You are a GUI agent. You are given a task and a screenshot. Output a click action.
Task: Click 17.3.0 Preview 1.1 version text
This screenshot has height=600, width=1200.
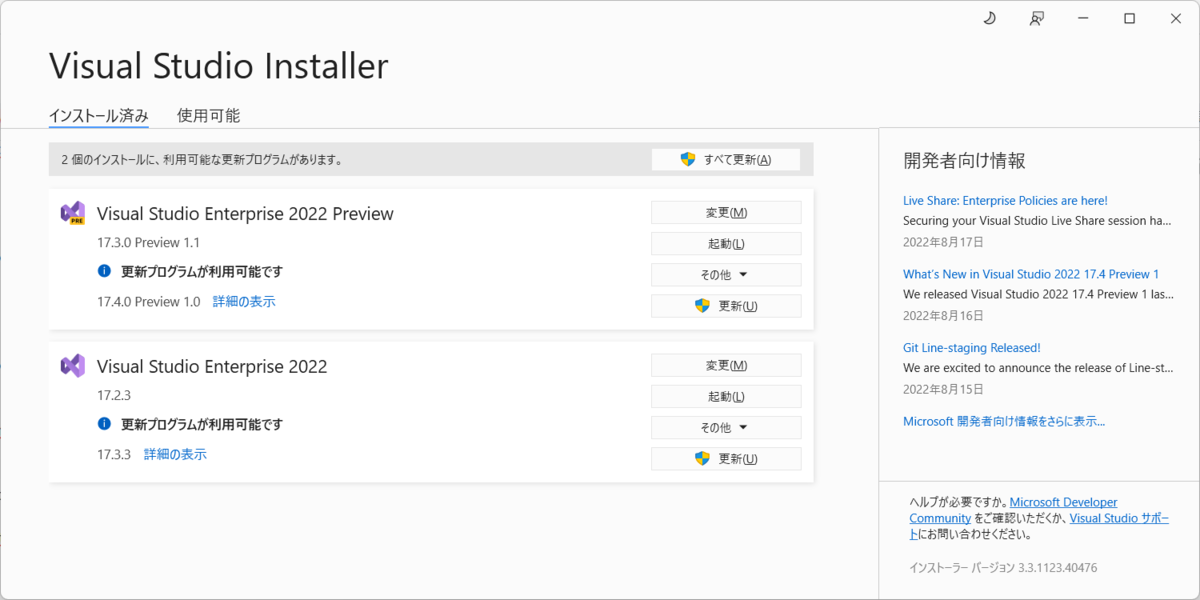point(149,242)
